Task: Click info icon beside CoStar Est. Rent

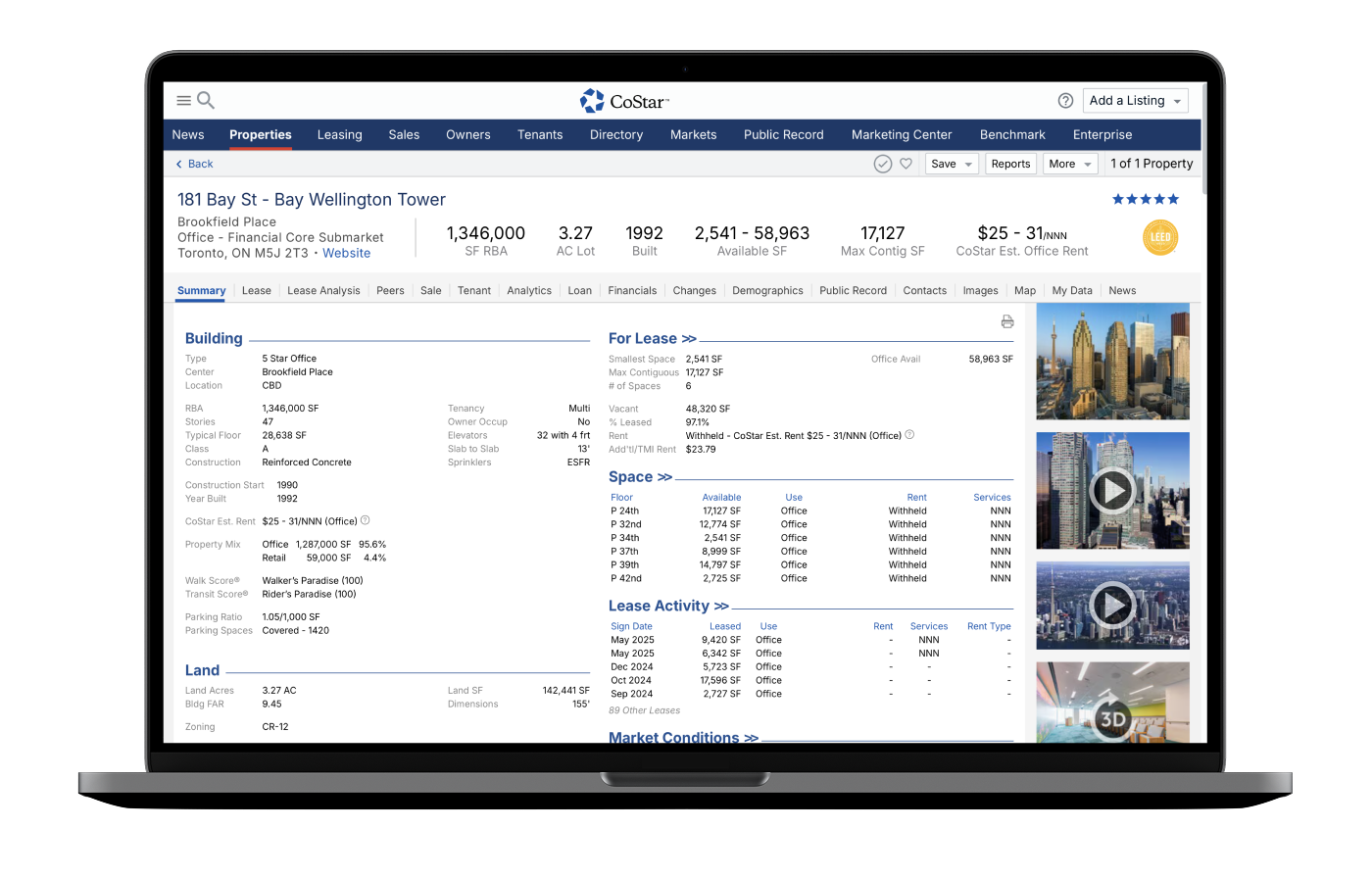Action: click(366, 520)
